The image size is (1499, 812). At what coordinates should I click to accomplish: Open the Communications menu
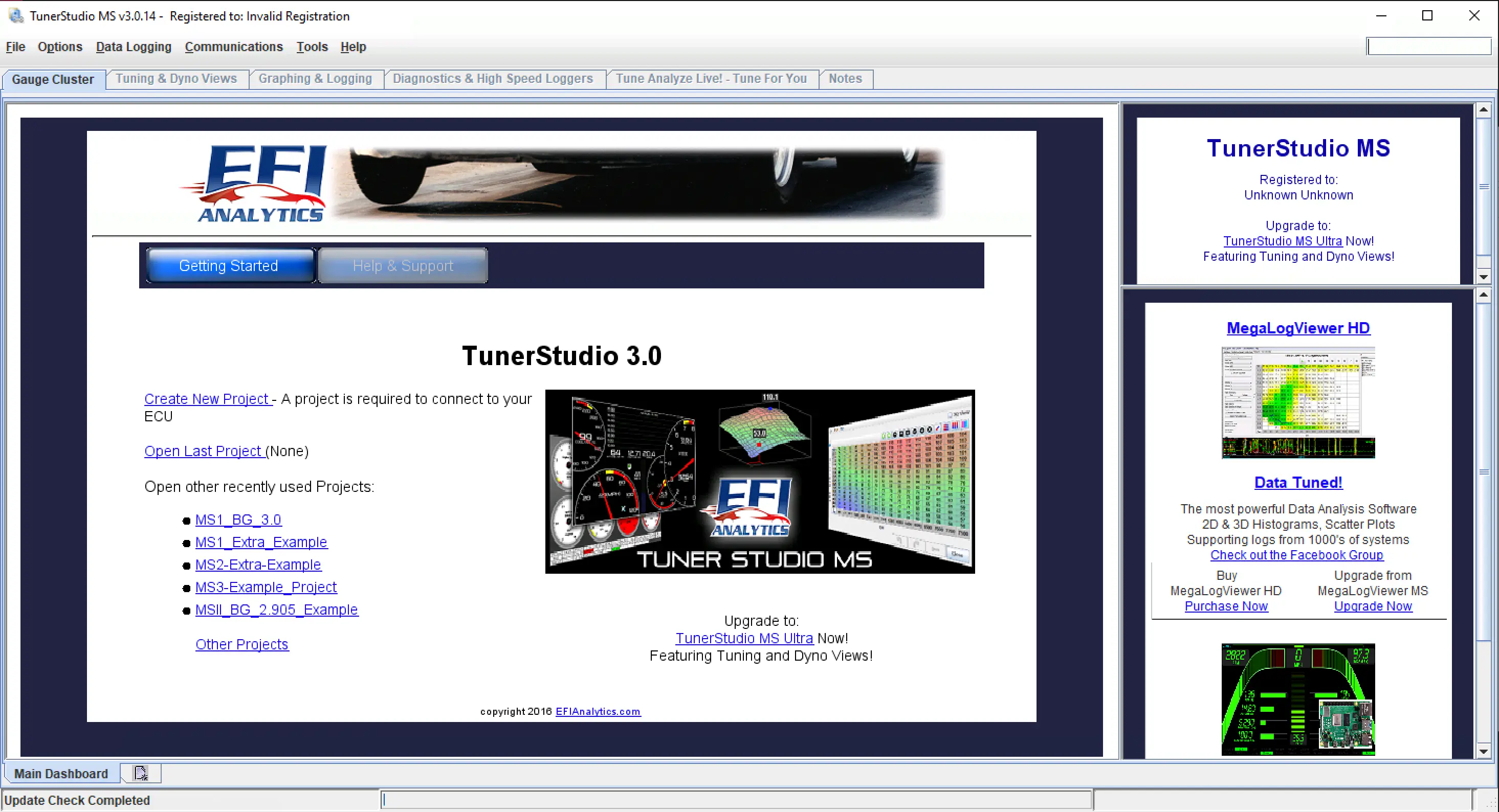(233, 47)
